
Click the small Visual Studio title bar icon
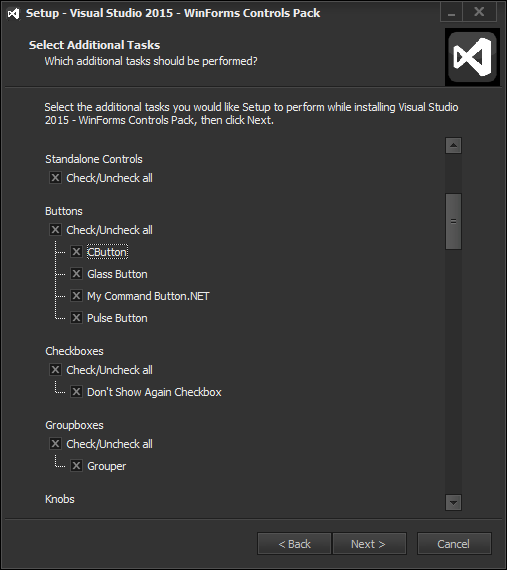[x=13, y=13]
